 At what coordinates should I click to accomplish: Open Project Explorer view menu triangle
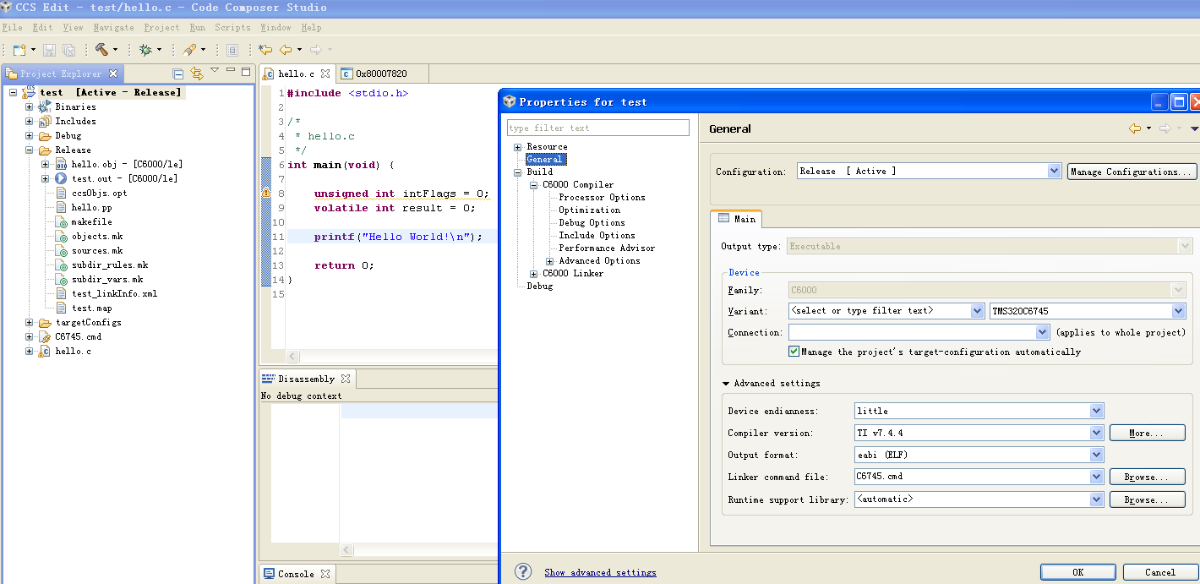214,71
